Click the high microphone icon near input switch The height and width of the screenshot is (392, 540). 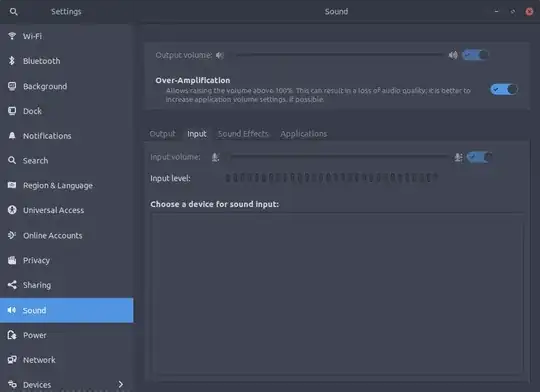(458, 157)
